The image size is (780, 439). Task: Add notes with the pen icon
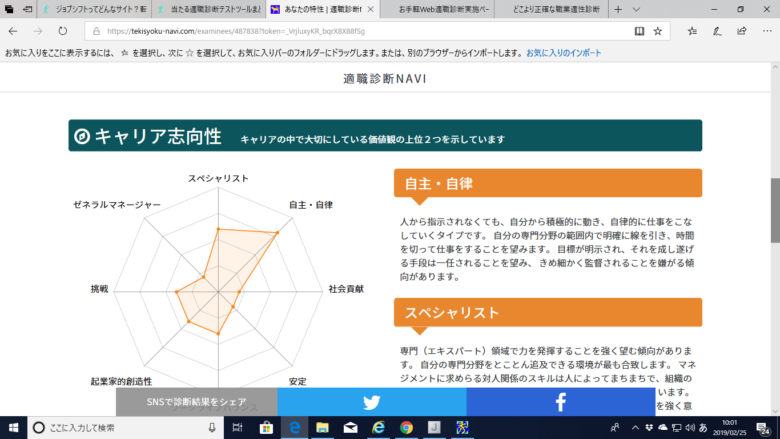(x=717, y=31)
